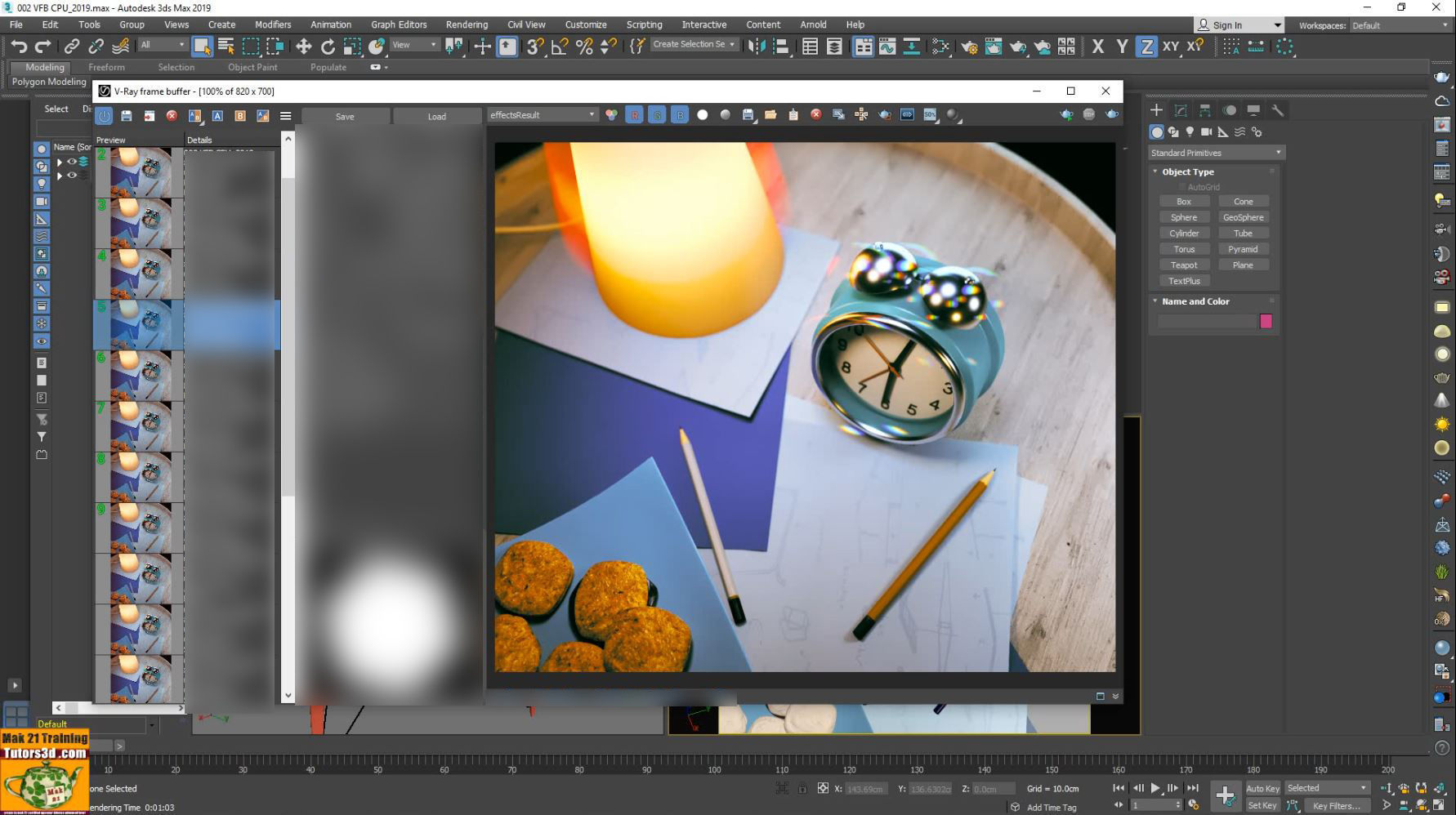Open the Modify panel tab icon
This screenshot has height=815, width=1456.
coord(1181,110)
